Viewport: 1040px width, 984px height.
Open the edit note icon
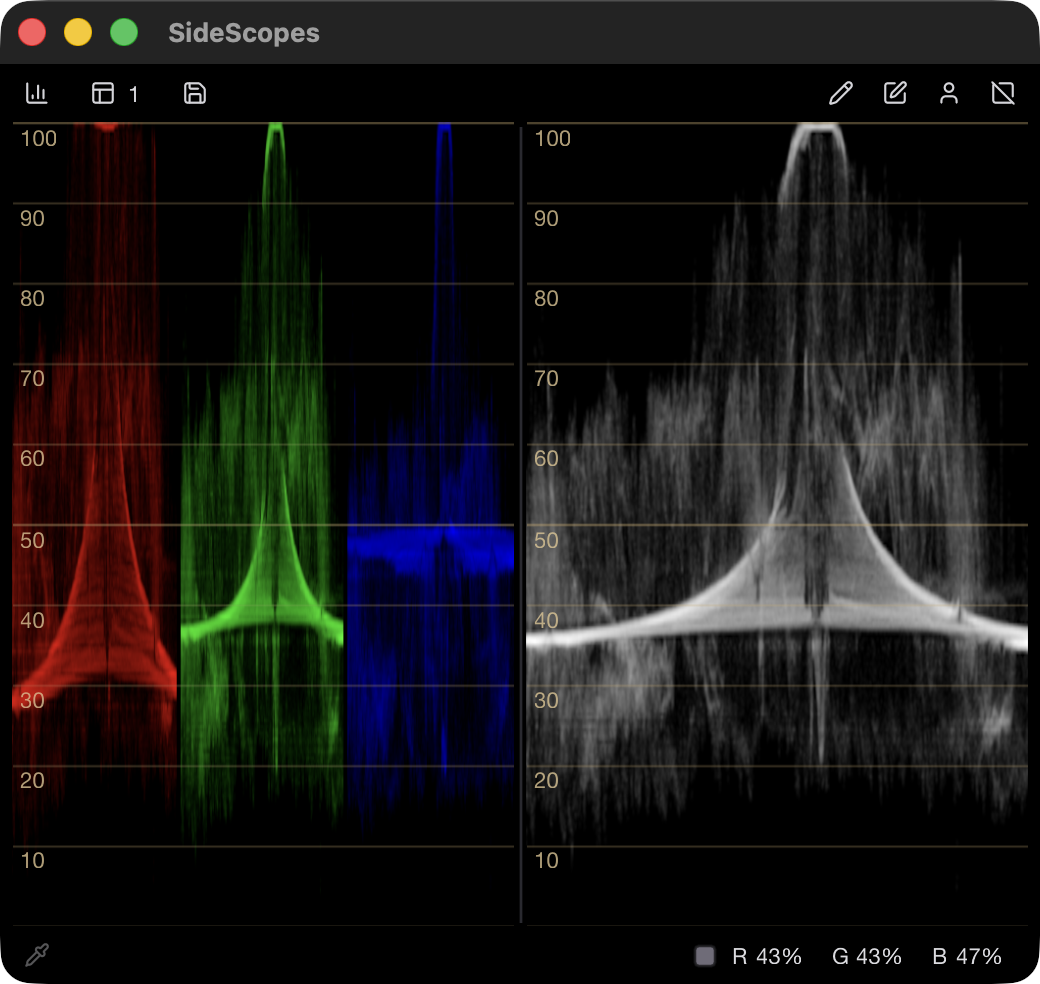pyautogui.click(x=895, y=93)
